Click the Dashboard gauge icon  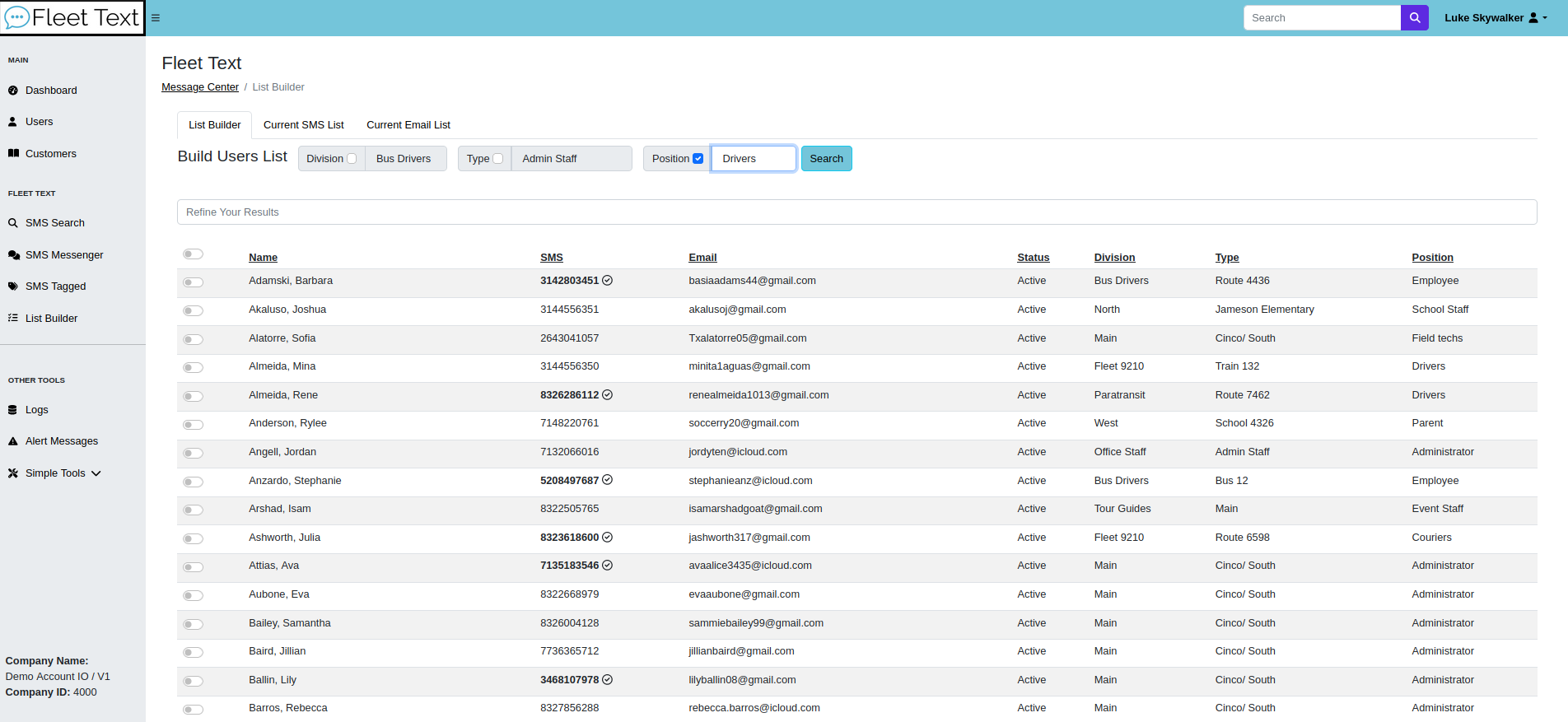click(x=13, y=91)
